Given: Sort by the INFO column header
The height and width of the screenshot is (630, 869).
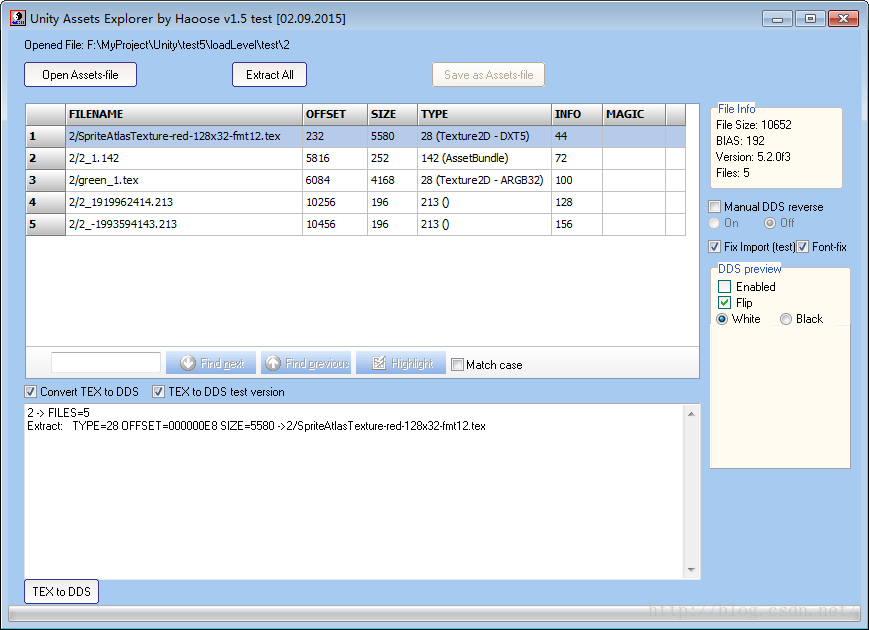Looking at the screenshot, I should click(x=577, y=114).
